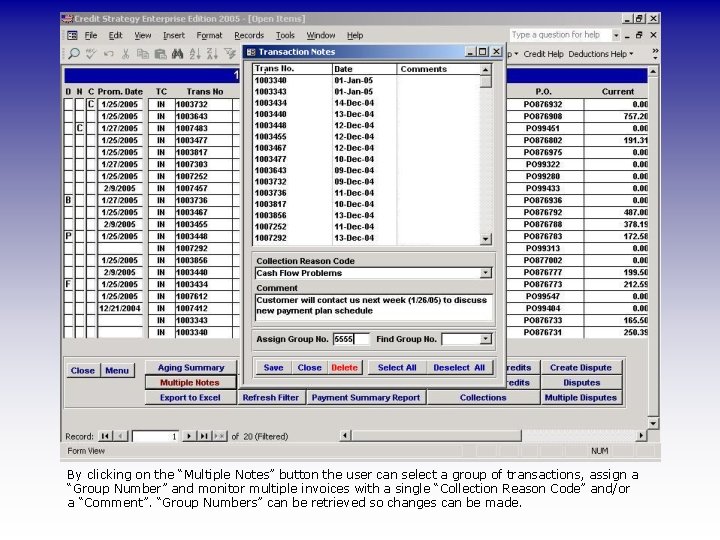Toggle the C column box for 1003732

pos(91,104)
